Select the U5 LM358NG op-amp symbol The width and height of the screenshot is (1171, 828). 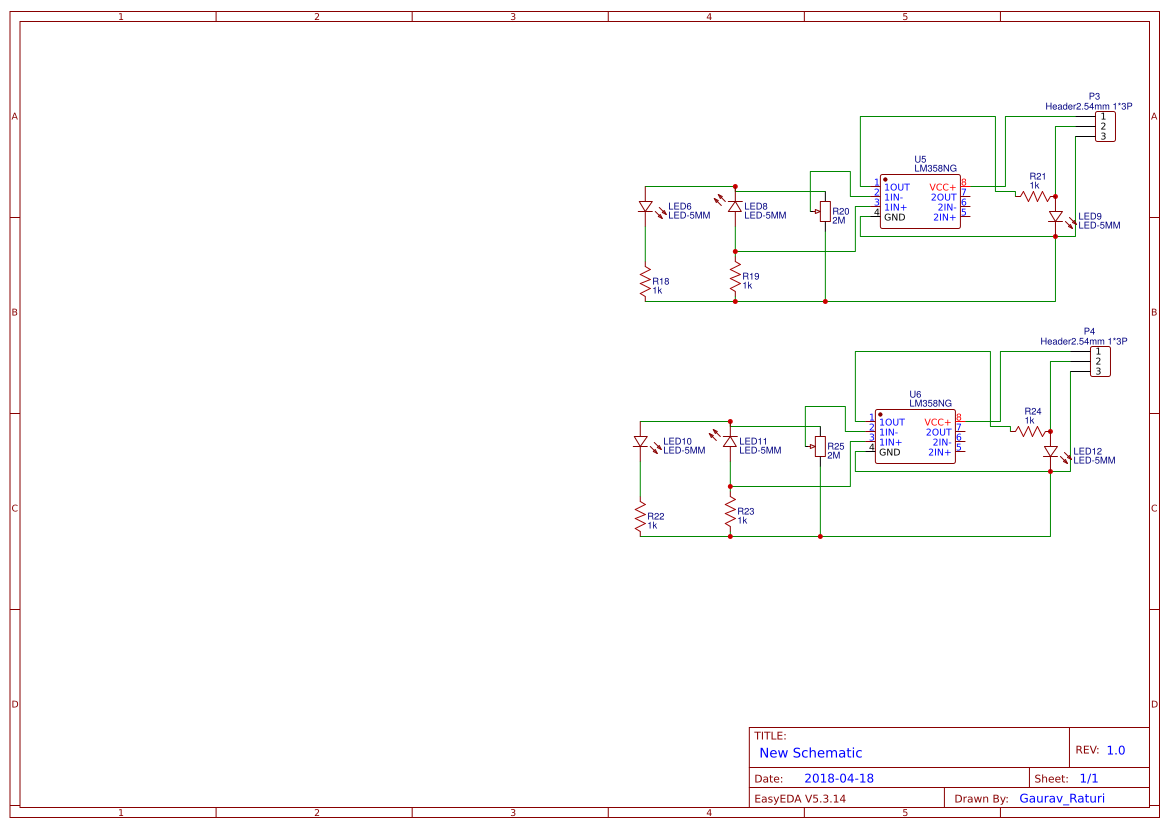(x=918, y=200)
